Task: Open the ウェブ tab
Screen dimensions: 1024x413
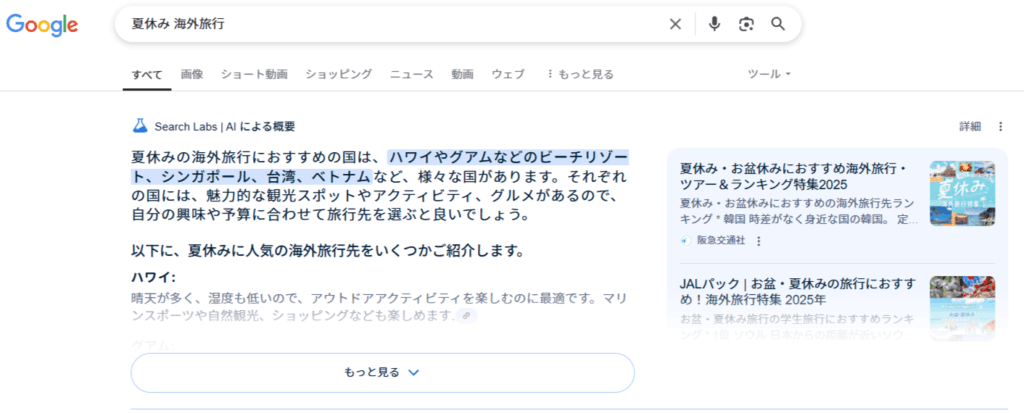Action: pyautogui.click(x=508, y=74)
